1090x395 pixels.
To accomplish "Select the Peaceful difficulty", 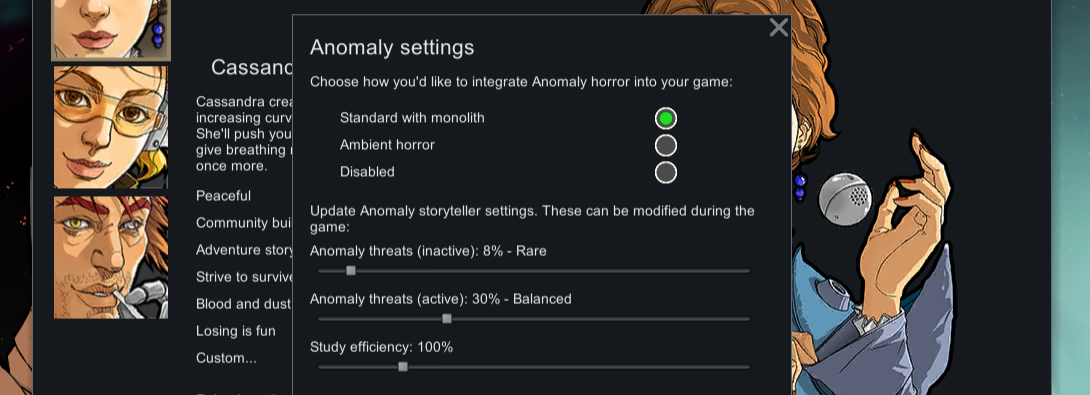I will point(223,196).
